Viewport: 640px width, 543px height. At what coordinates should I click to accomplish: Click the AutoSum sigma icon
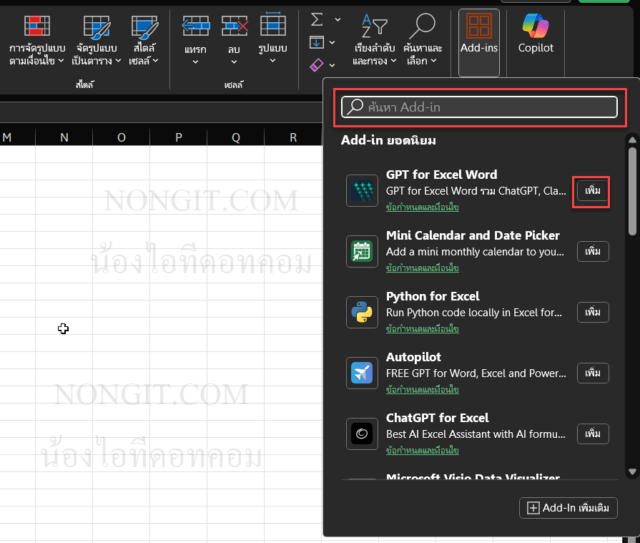click(x=317, y=19)
